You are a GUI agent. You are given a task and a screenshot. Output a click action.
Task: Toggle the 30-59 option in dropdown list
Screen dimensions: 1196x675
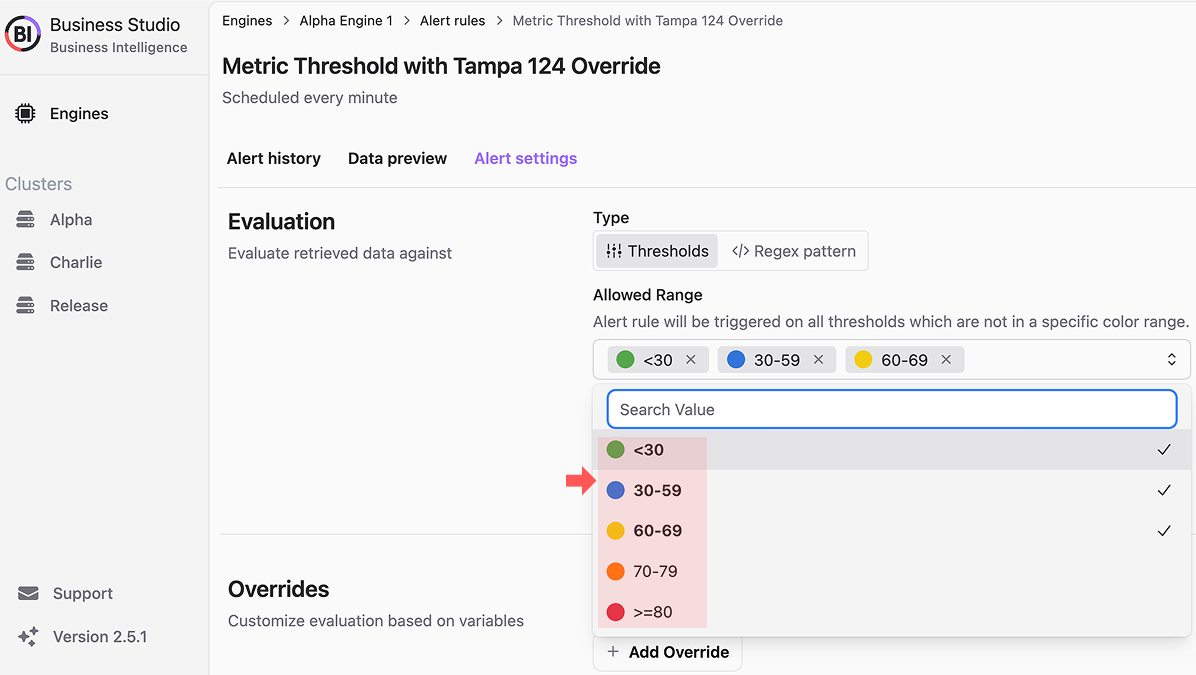point(892,490)
